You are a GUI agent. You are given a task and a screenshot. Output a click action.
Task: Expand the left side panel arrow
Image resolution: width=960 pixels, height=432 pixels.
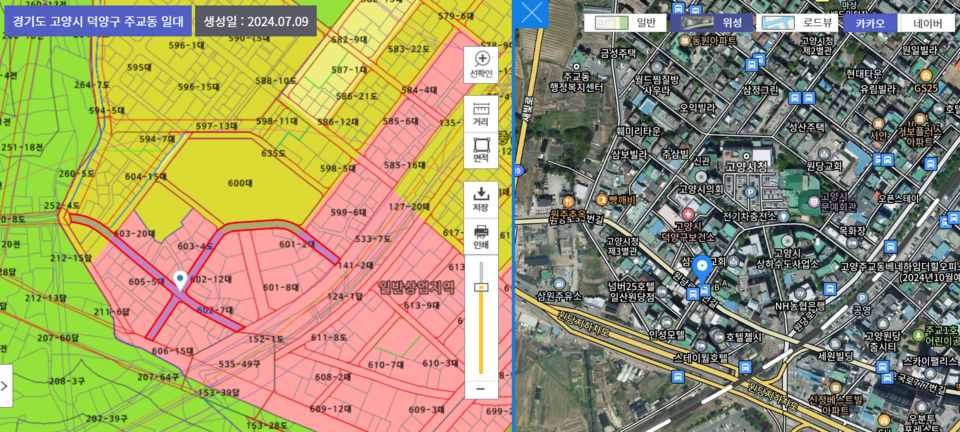(x=6, y=386)
